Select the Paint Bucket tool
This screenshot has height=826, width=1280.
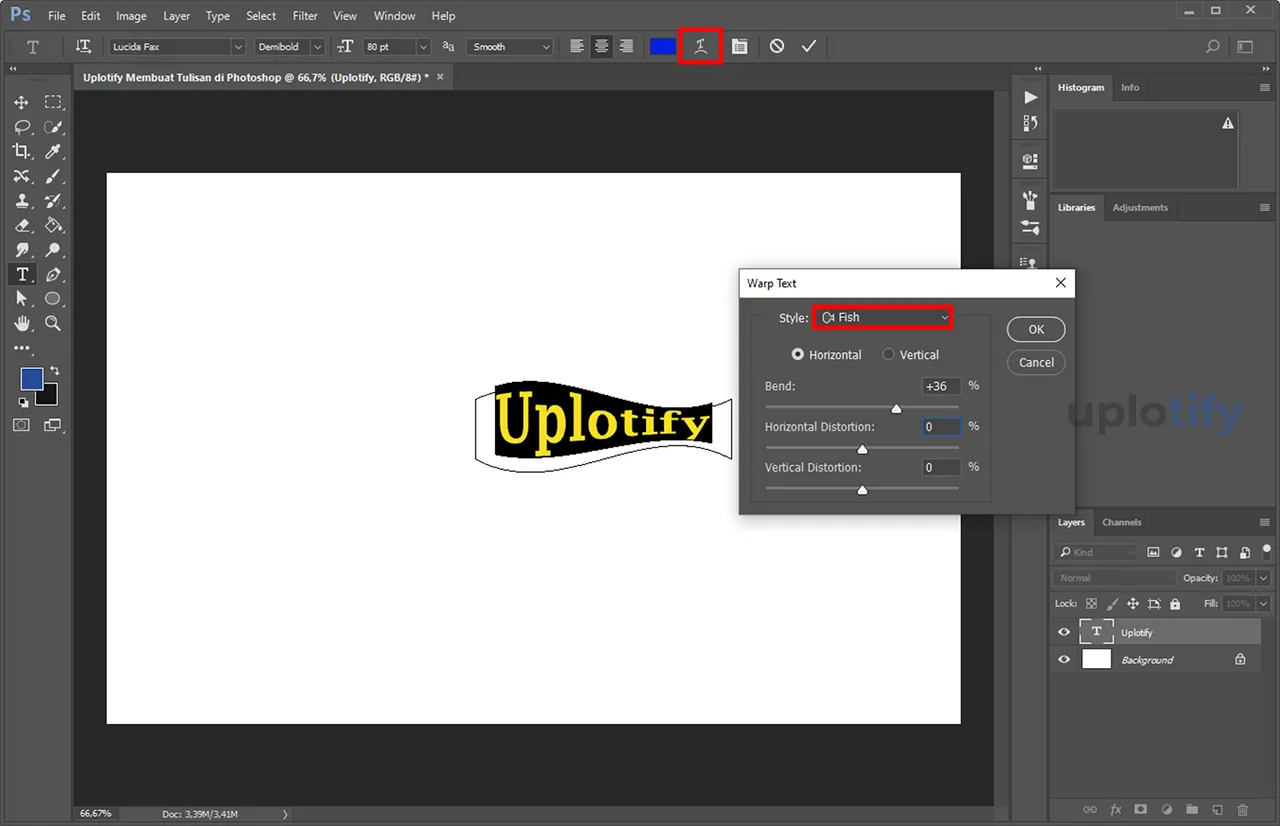pos(53,225)
